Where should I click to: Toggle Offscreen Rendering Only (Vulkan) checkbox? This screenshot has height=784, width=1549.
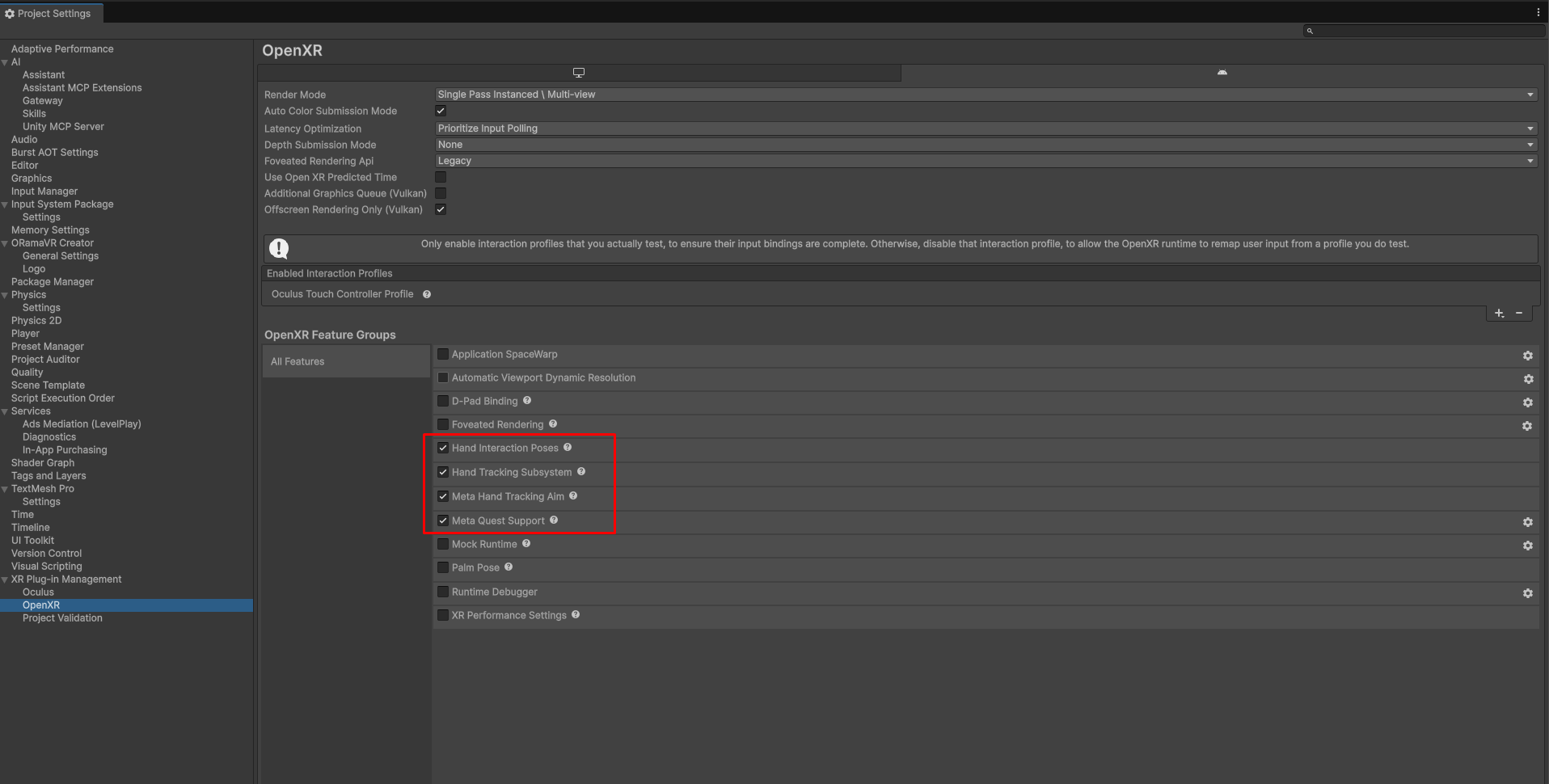coord(441,209)
